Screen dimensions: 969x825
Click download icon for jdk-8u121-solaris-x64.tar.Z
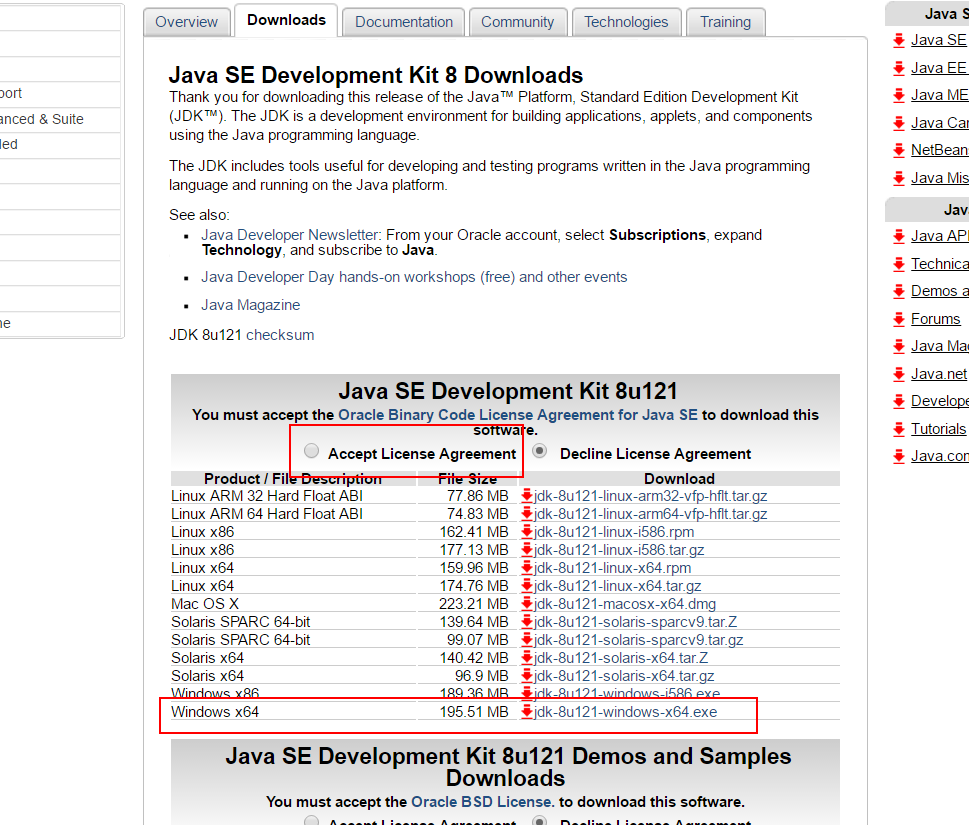coord(527,658)
